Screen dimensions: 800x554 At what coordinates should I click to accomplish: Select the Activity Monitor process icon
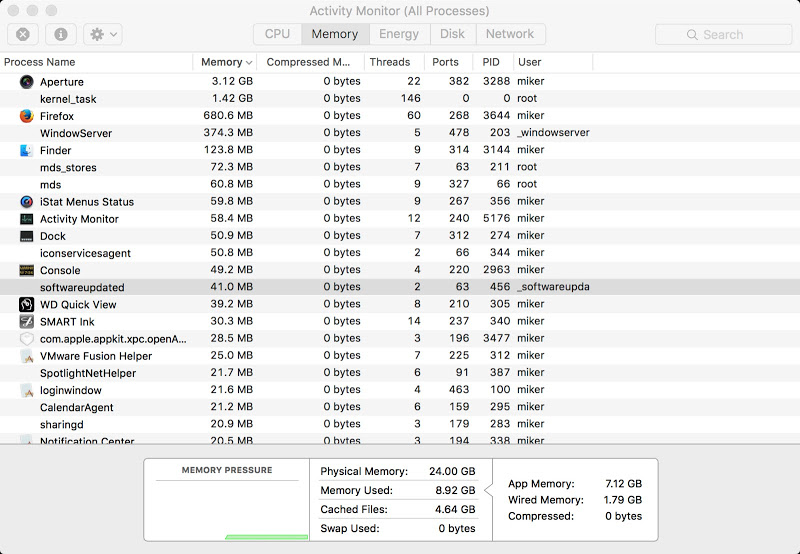[27, 219]
